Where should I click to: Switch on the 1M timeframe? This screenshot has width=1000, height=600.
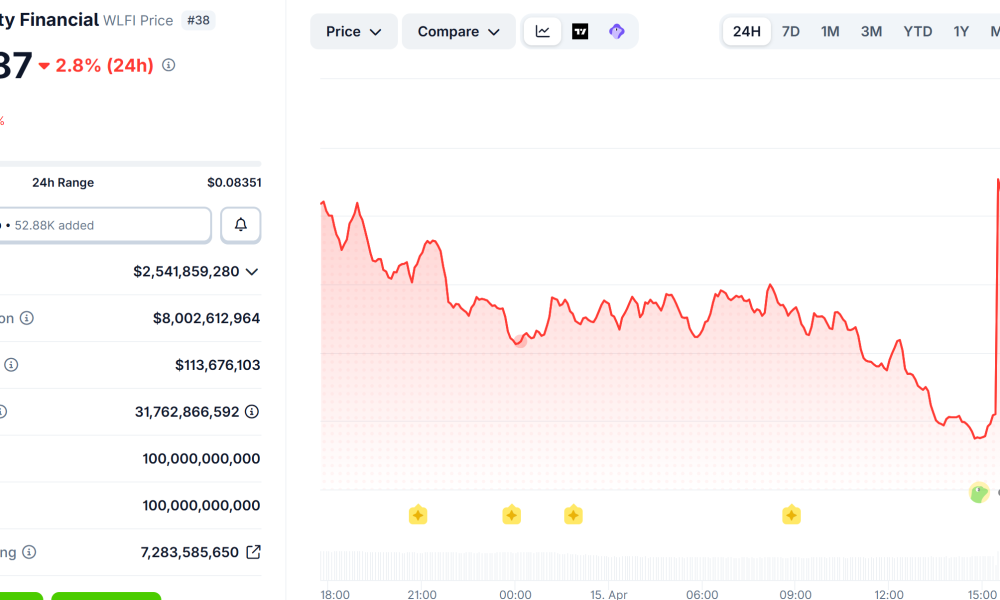click(829, 31)
